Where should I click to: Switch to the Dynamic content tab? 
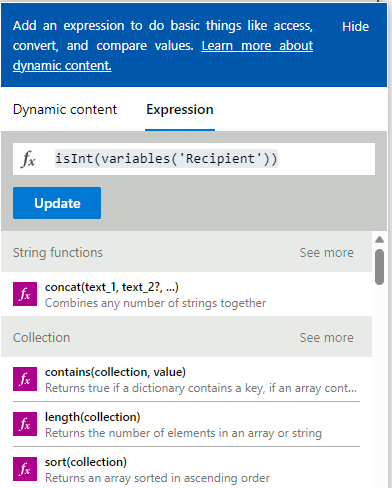click(x=65, y=110)
